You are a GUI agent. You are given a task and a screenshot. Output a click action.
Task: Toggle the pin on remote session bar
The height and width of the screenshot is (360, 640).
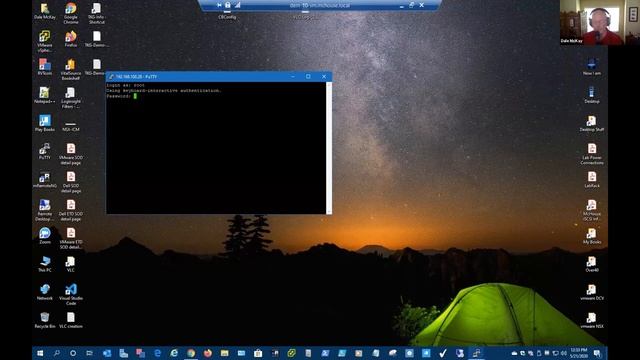point(220,5)
